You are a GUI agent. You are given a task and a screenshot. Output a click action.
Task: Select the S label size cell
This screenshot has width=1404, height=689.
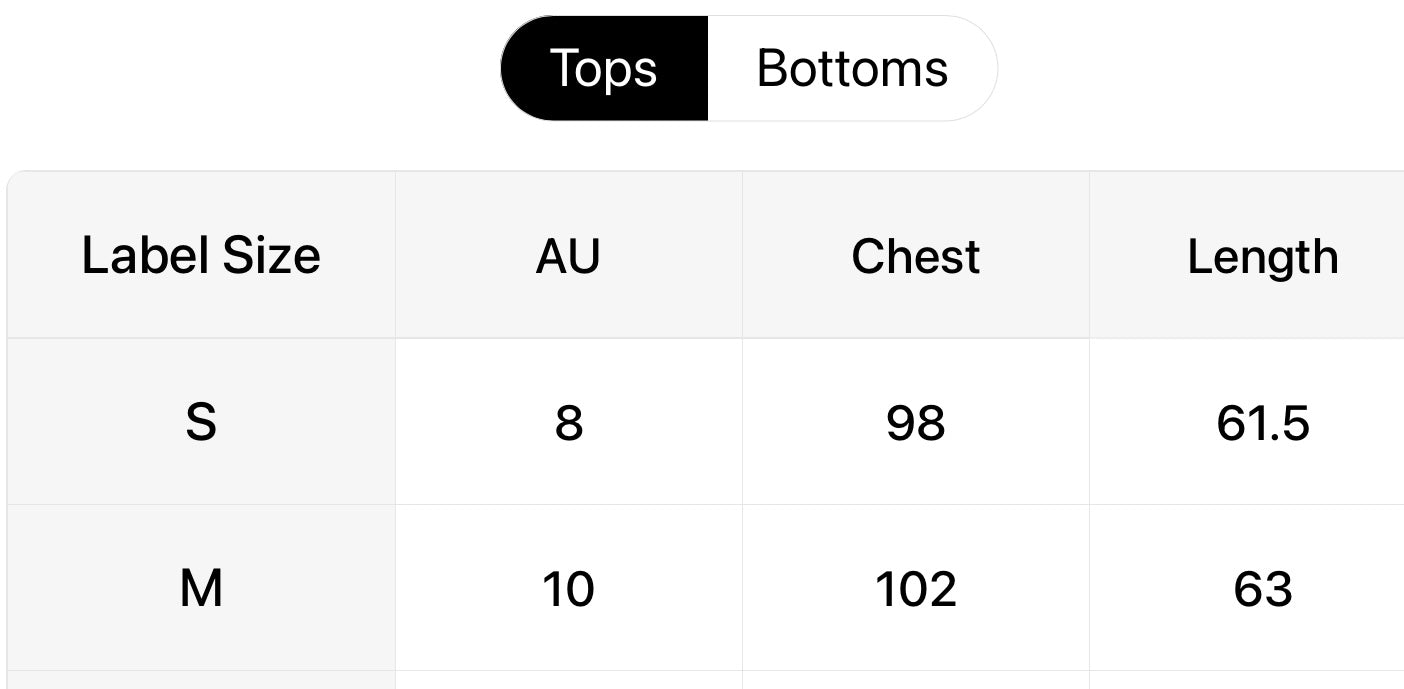coord(201,422)
